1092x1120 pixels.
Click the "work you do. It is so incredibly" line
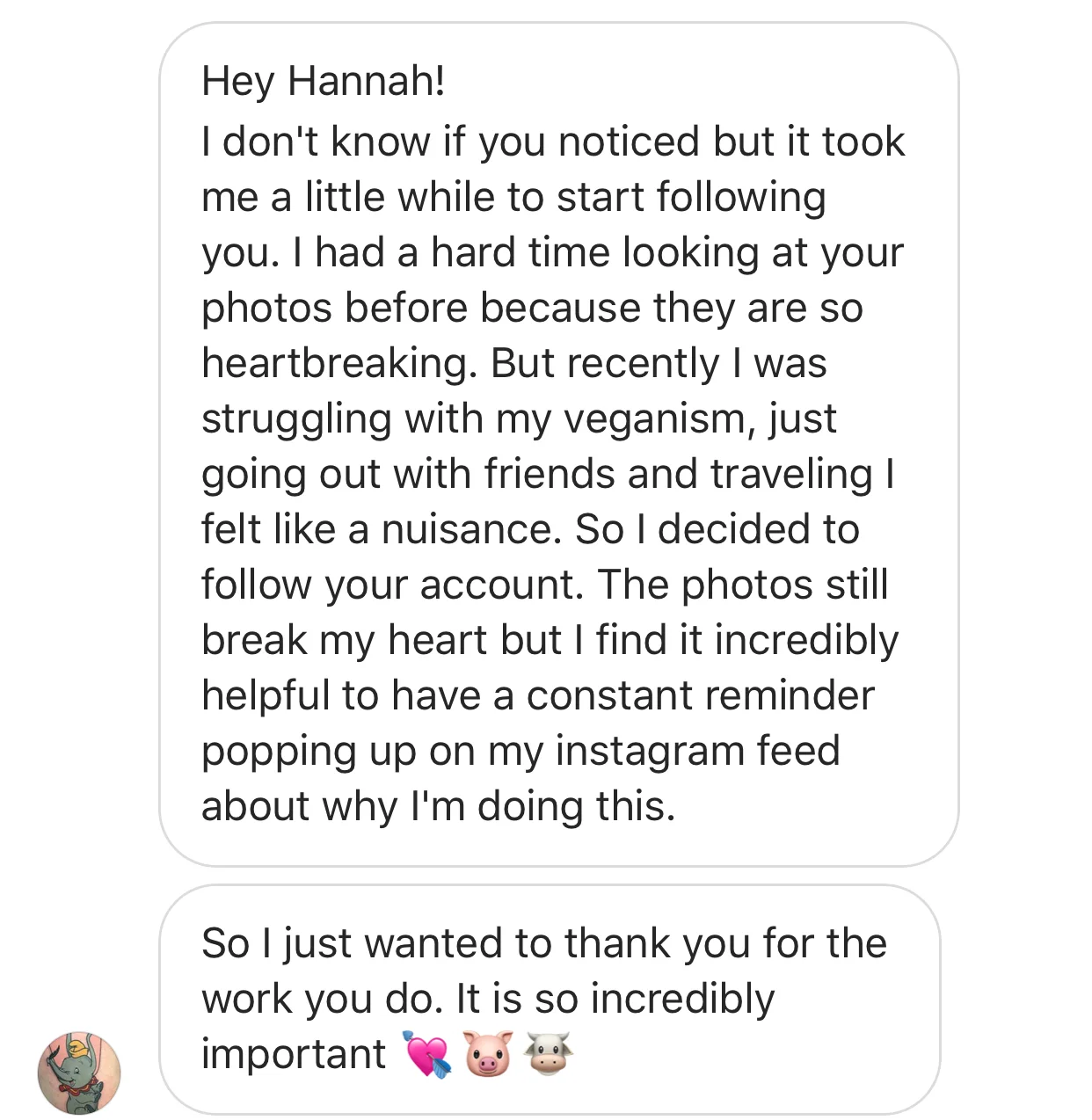(488, 999)
